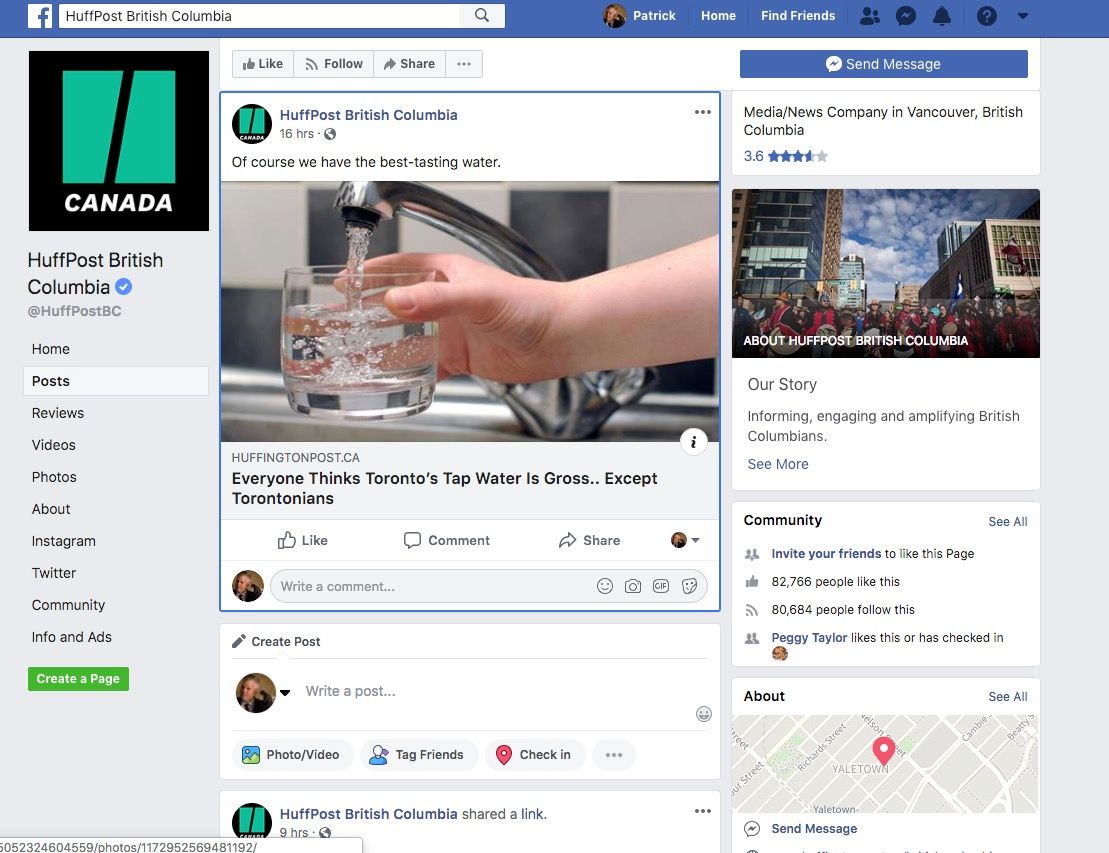Like the Toronto tap water post
Screen dimensions: 1109x853
(302, 540)
